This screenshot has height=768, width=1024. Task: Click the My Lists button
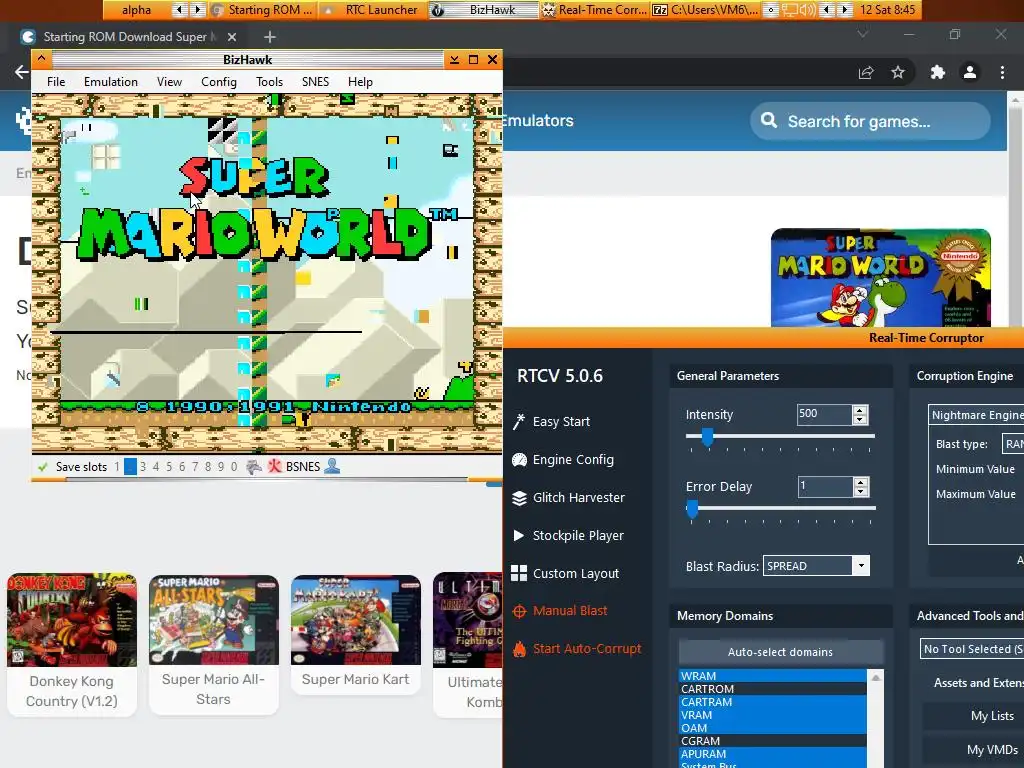tap(973, 716)
